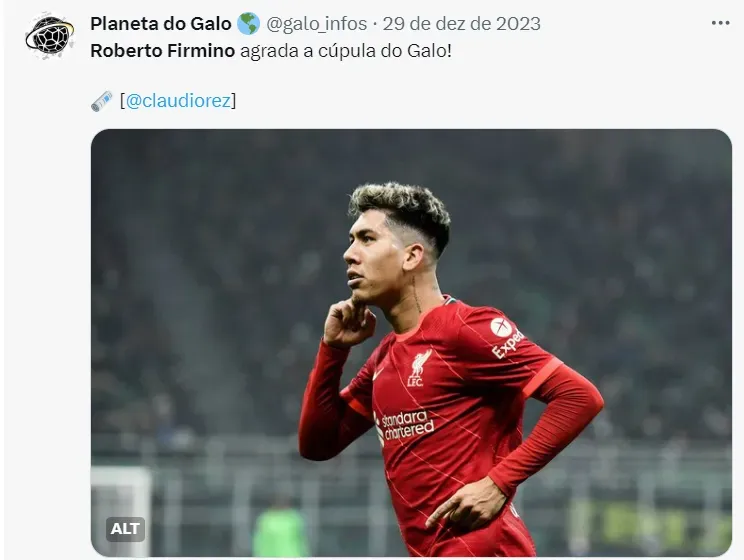This screenshot has width=744, height=560.
Task: Open the three-dot more options menu
Action: pos(720,24)
